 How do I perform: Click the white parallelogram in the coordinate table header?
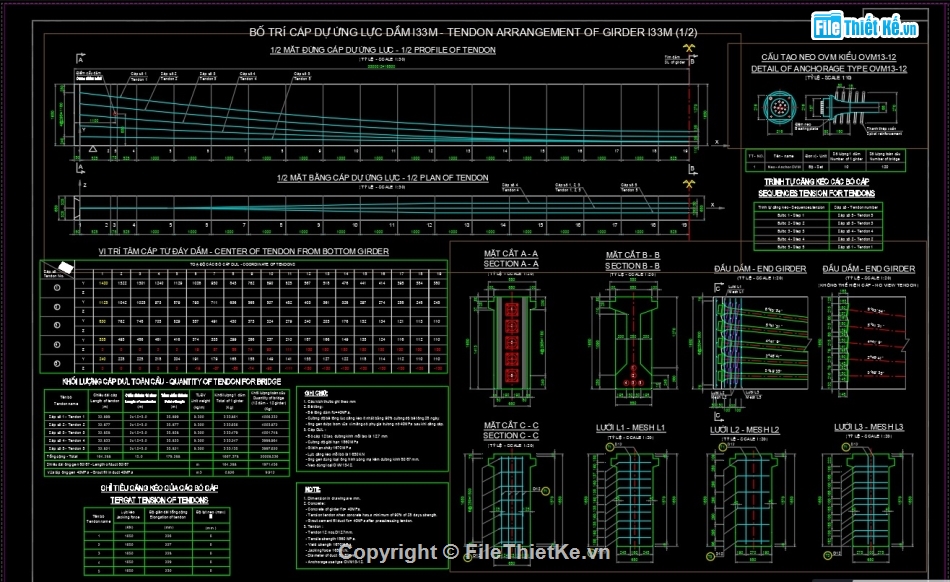(64, 268)
